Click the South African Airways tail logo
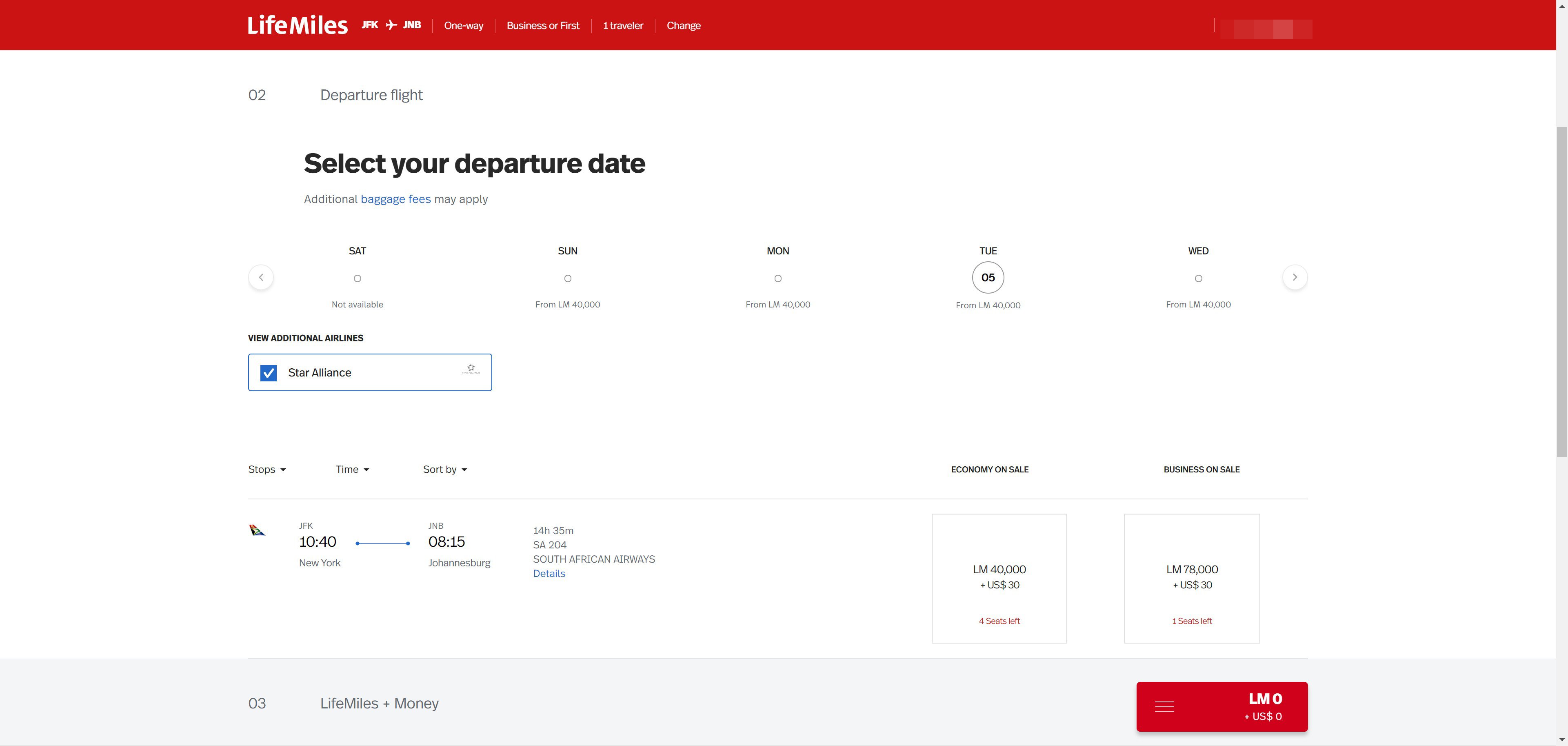Screen dimensions: 1568x746 point(257,530)
